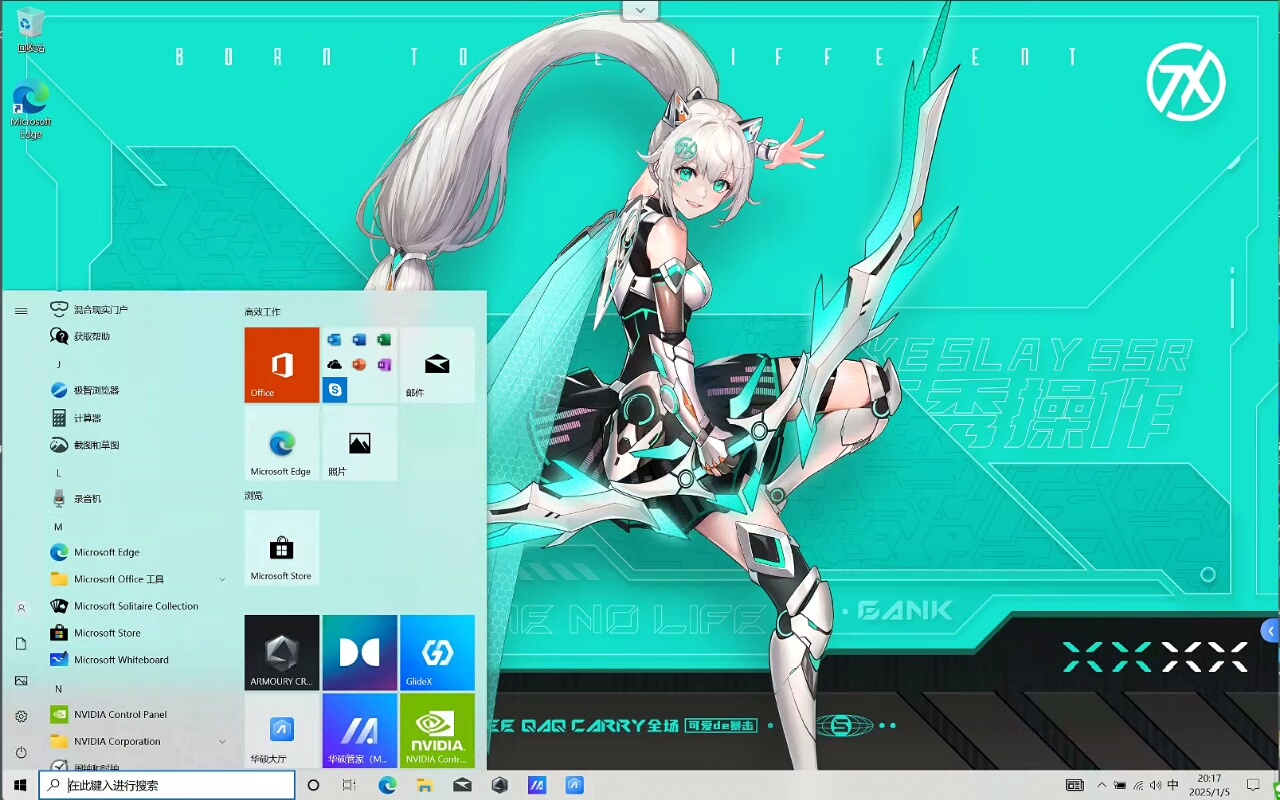
Task: Select the Microsoft Edge desktop shortcut
Action: point(31,109)
